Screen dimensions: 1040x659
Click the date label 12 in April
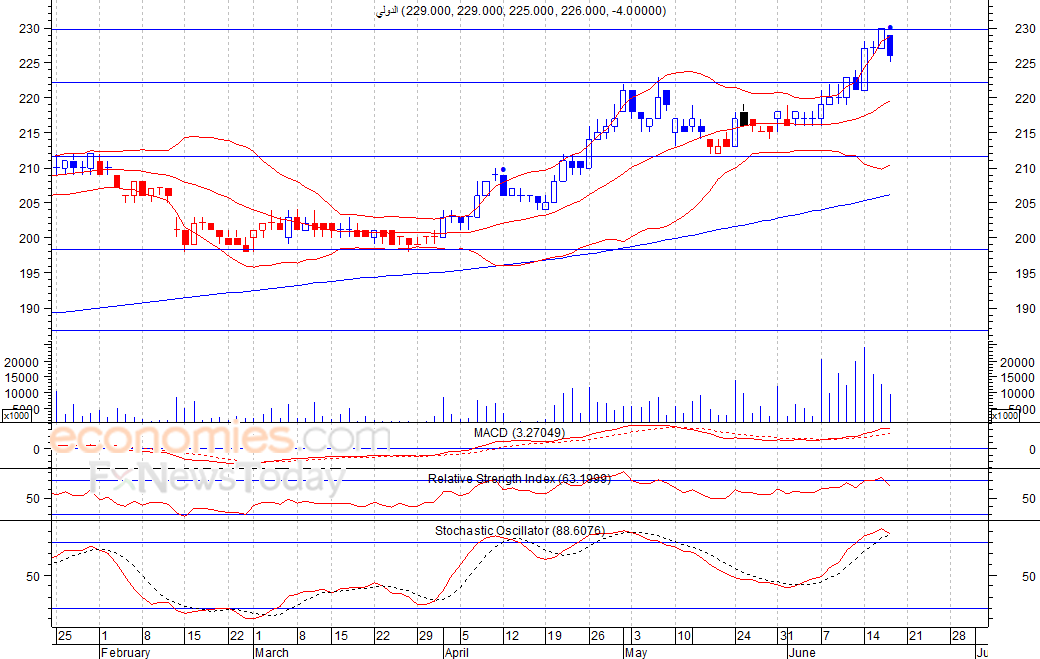pyautogui.click(x=512, y=636)
